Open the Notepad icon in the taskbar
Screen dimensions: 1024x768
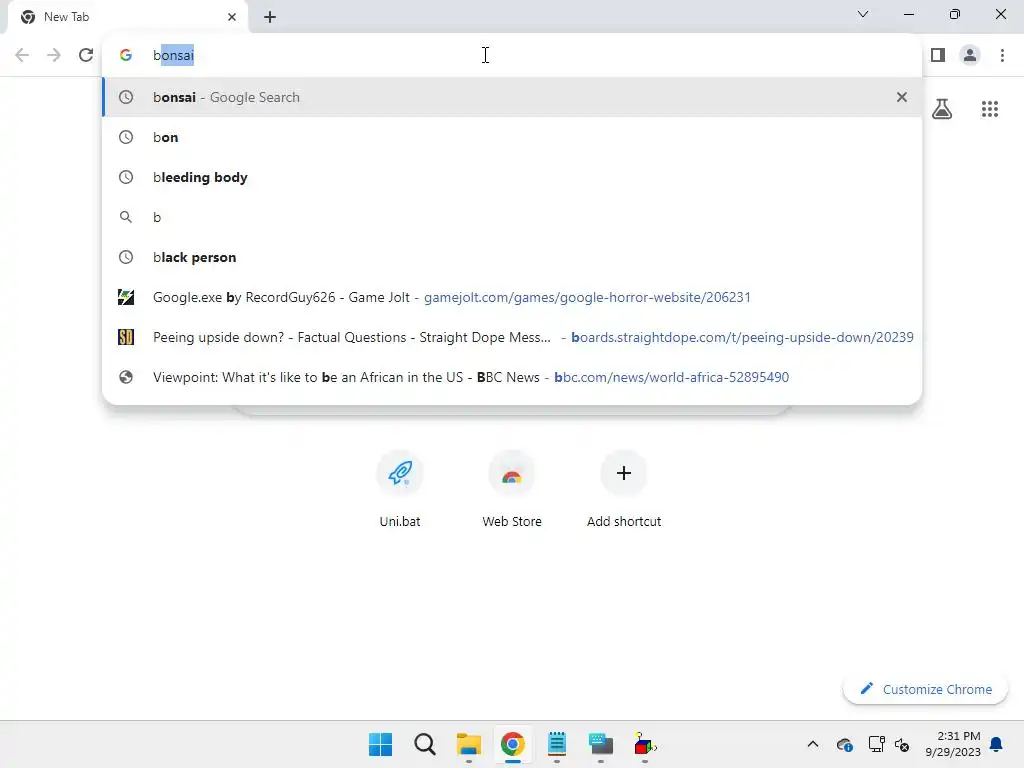[556, 744]
